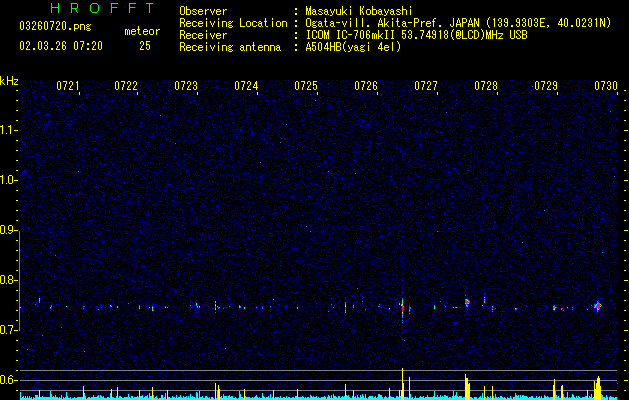Screen dimensions: 629x400
Task: Click the 0728 time marker
Action: [x=486, y=86]
